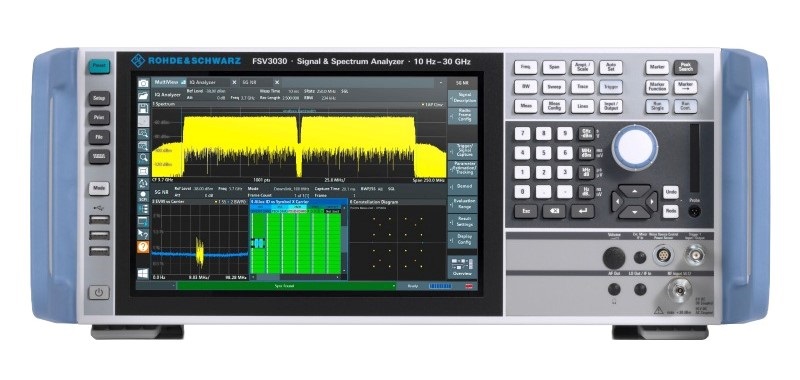Expand the tab bar dropdown arrow
Viewport: 800px width, 380px height.
point(441,82)
